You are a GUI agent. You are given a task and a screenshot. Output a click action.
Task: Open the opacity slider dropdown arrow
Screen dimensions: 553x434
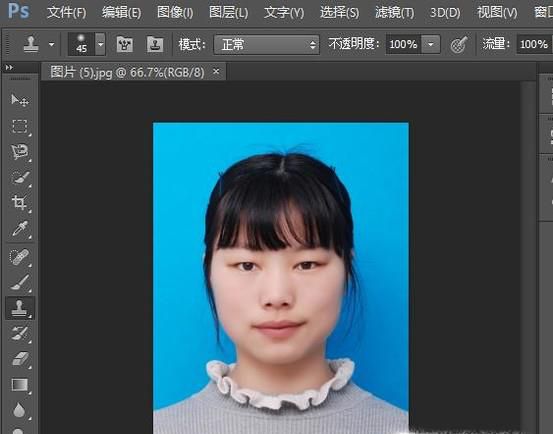pyautogui.click(x=431, y=44)
